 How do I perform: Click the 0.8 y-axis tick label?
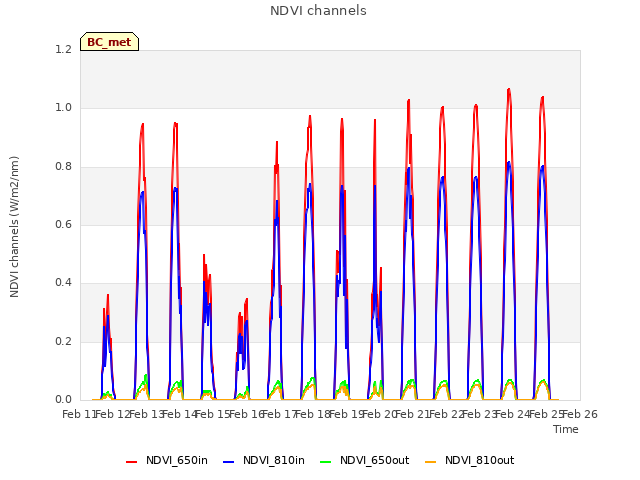(63, 166)
